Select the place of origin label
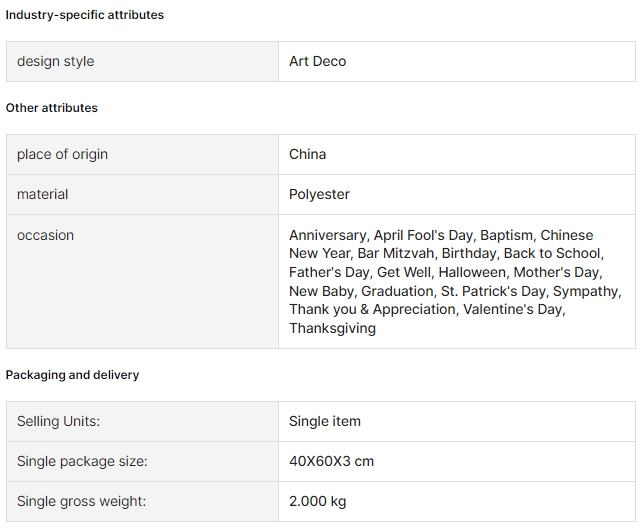The image size is (642, 529). 62,154
